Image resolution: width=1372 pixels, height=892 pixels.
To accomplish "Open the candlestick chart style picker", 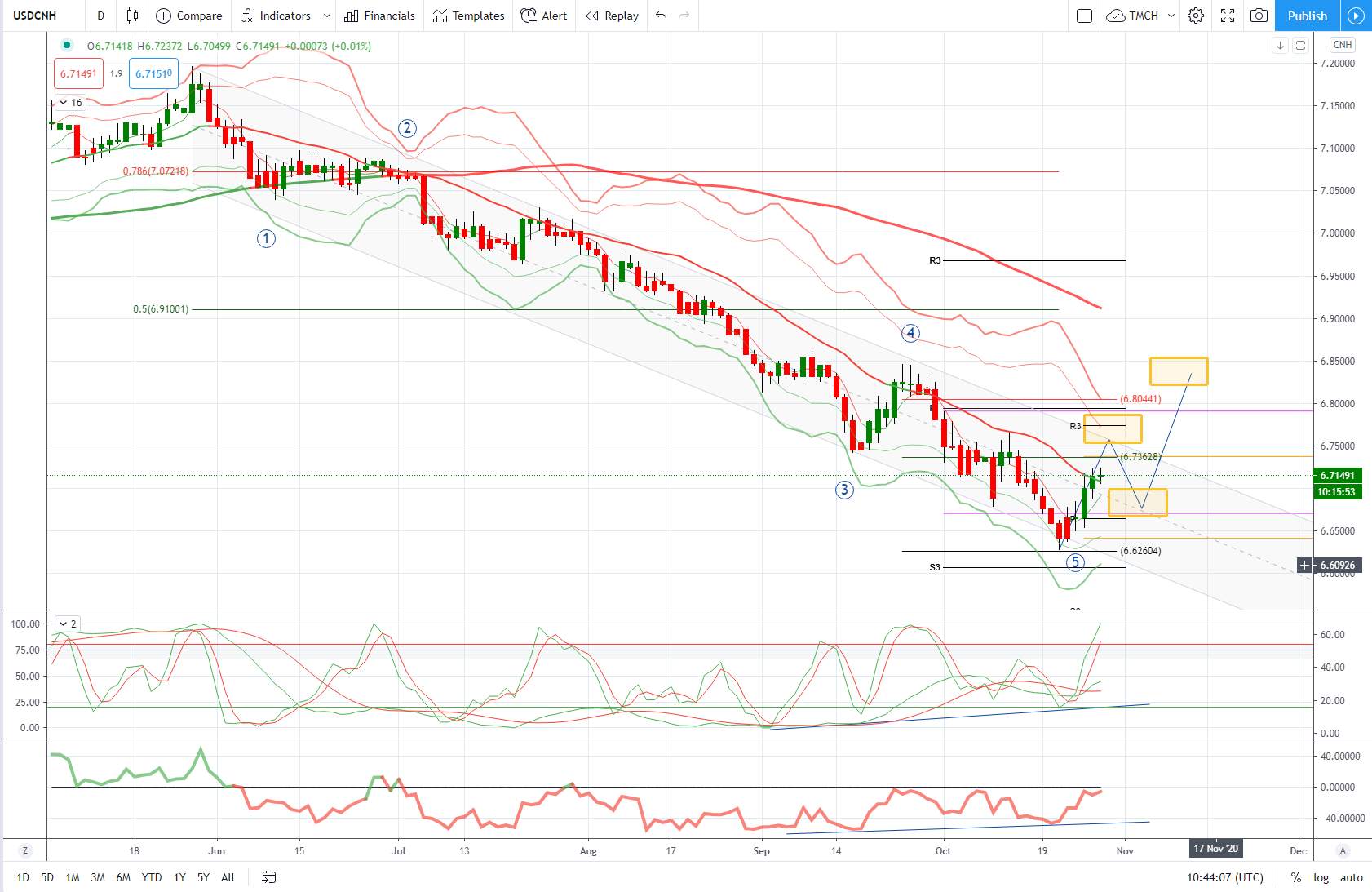I will (x=132, y=16).
